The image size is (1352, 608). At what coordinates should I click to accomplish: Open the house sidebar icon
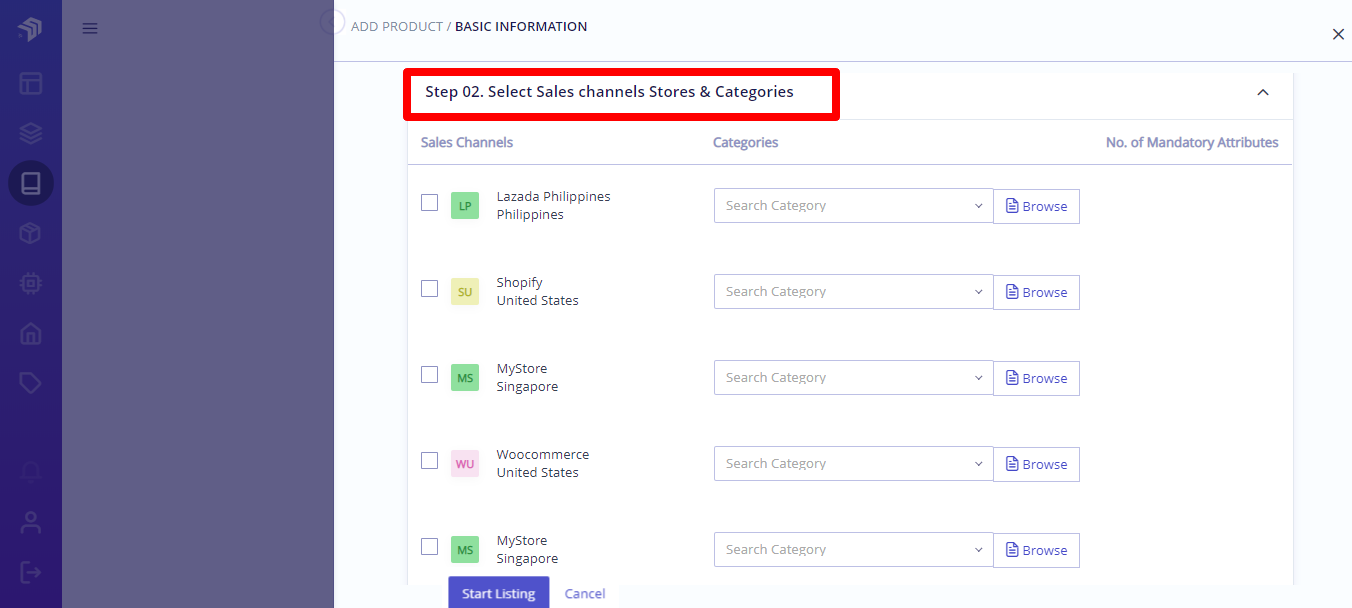coord(30,333)
